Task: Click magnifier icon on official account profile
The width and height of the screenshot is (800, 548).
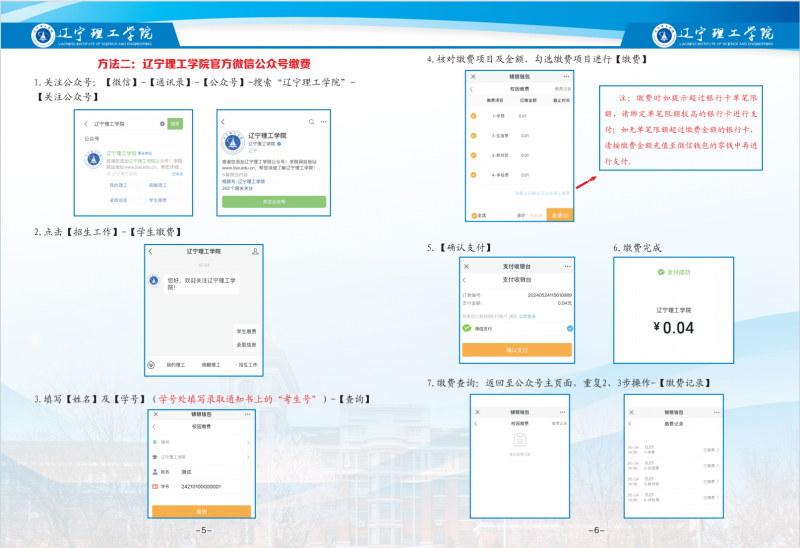Action: (311, 121)
